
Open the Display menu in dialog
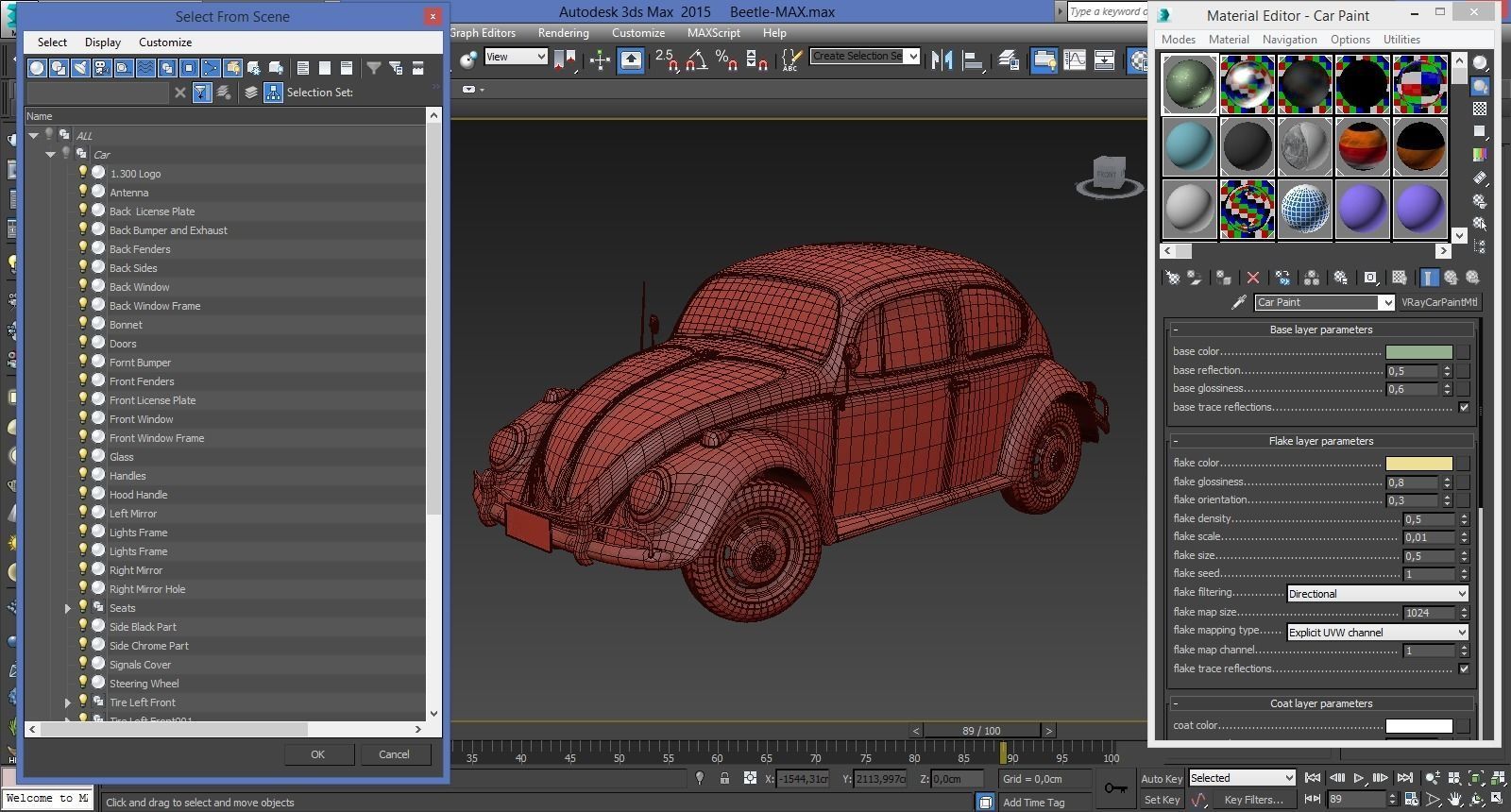click(x=103, y=42)
